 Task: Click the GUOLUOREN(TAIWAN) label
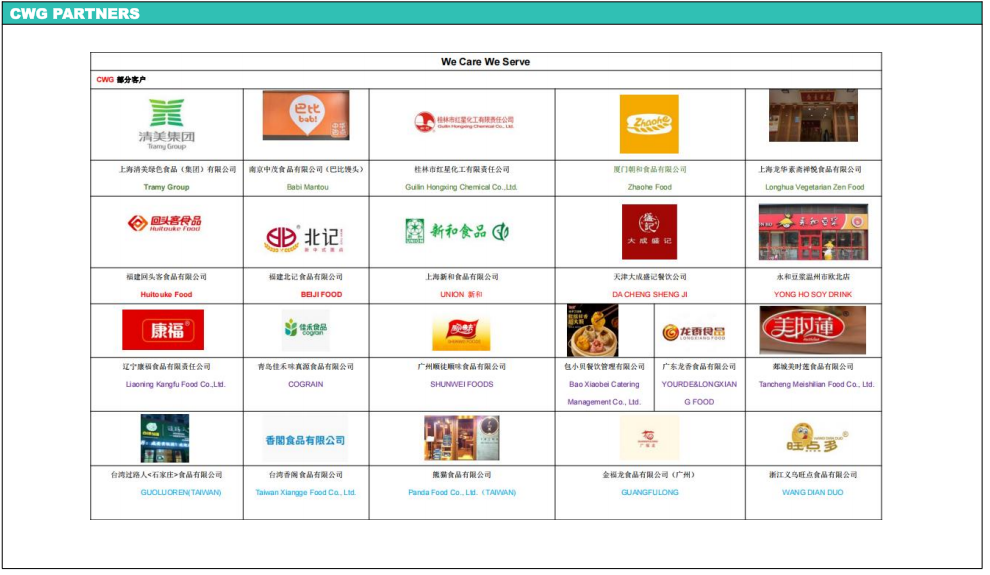166,492
